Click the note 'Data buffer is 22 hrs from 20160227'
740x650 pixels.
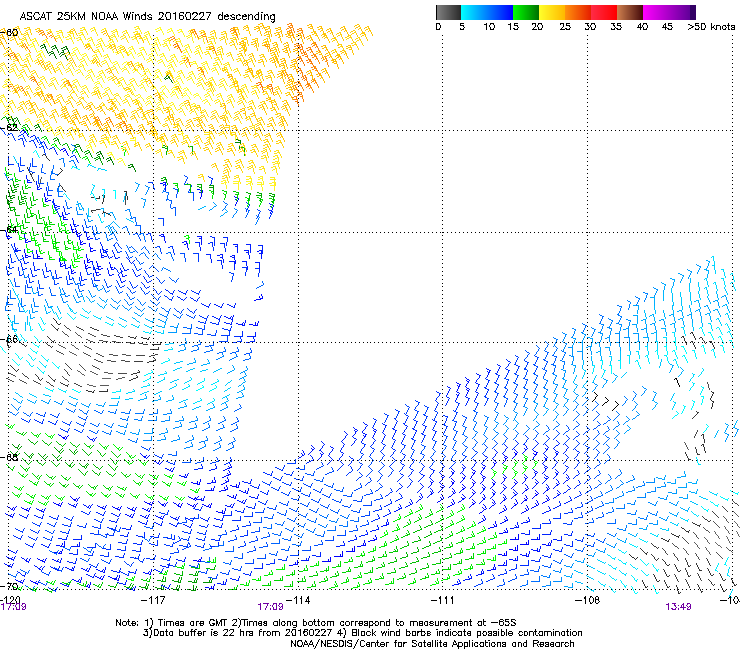(x=243, y=633)
